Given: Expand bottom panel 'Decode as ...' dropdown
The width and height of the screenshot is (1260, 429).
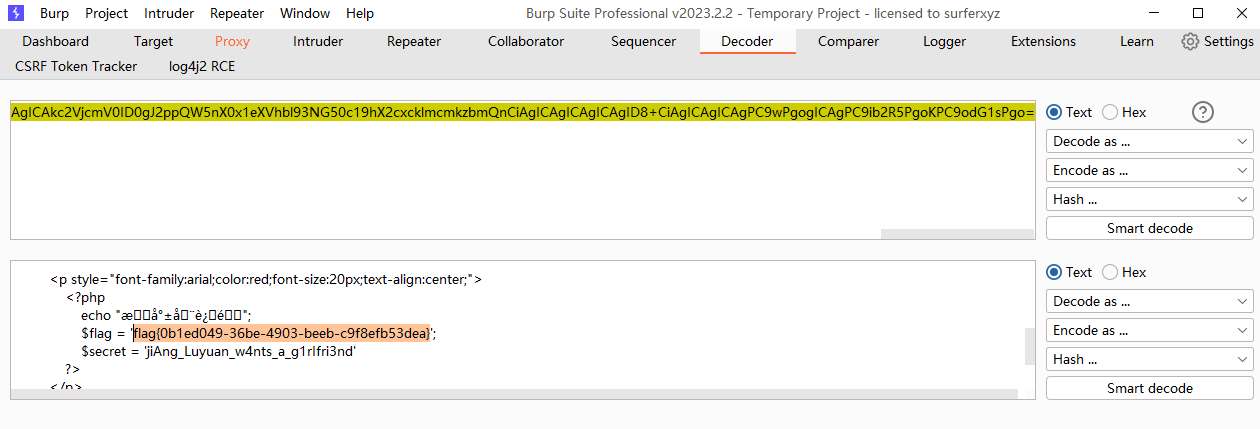Looking at the screenshot, I should [1149, 301].
